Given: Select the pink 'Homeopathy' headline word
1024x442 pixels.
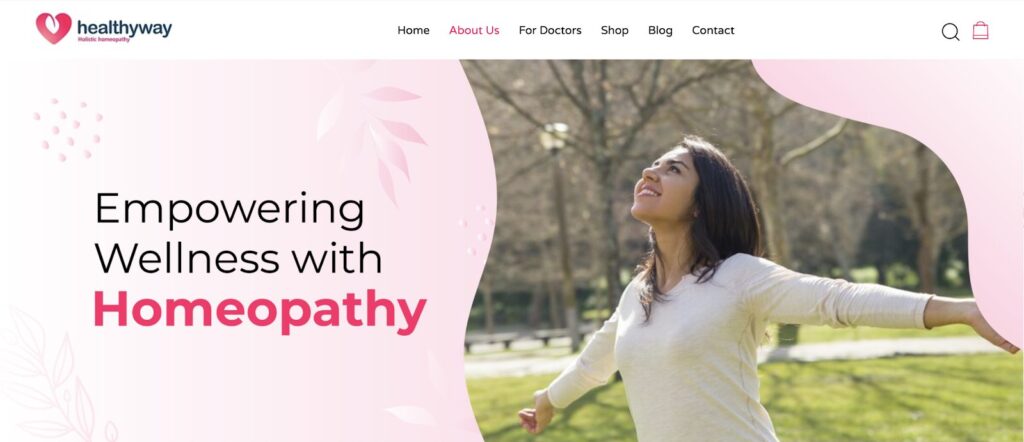Looking at the screenshot, I should pyautogui.click(x=260, y=310).
